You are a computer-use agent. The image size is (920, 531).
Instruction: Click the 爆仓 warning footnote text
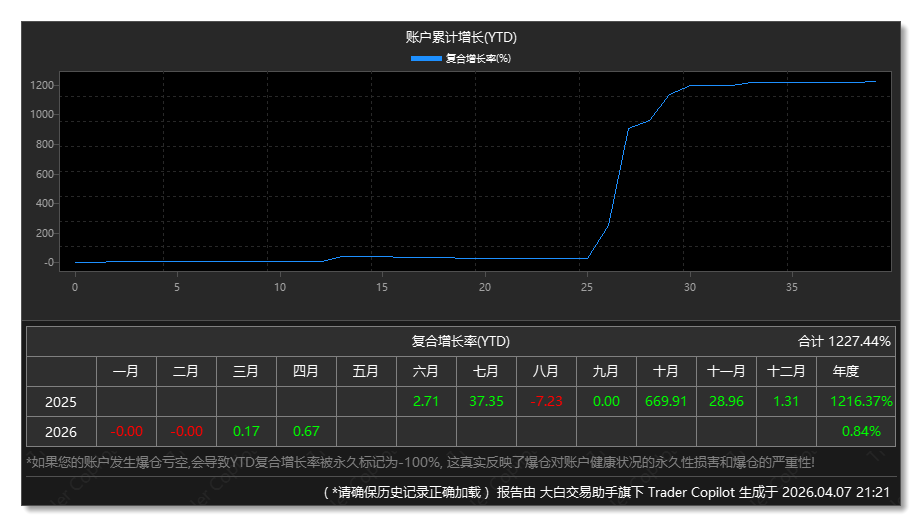(420, 461)
